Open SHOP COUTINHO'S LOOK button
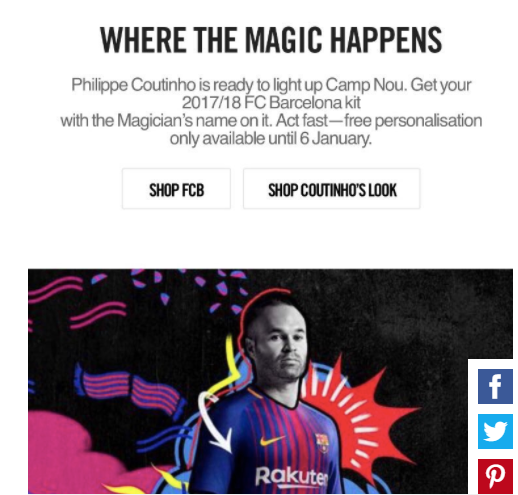This screenshot has height=495, width=518. pos(332,189)
